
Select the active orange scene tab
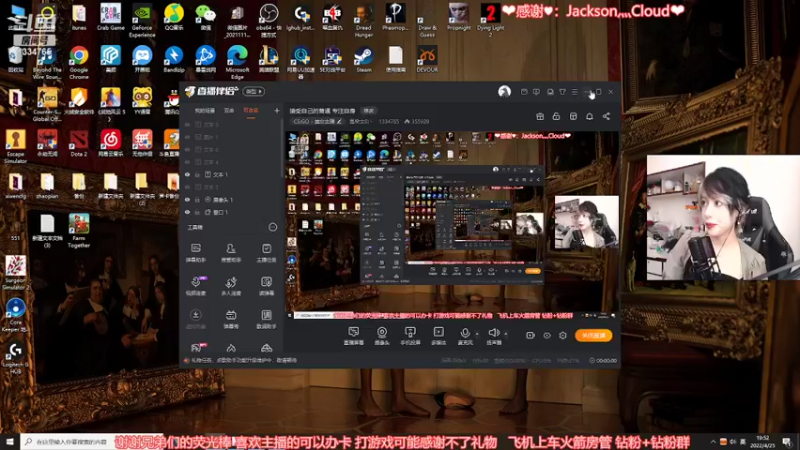click(251, 111)
